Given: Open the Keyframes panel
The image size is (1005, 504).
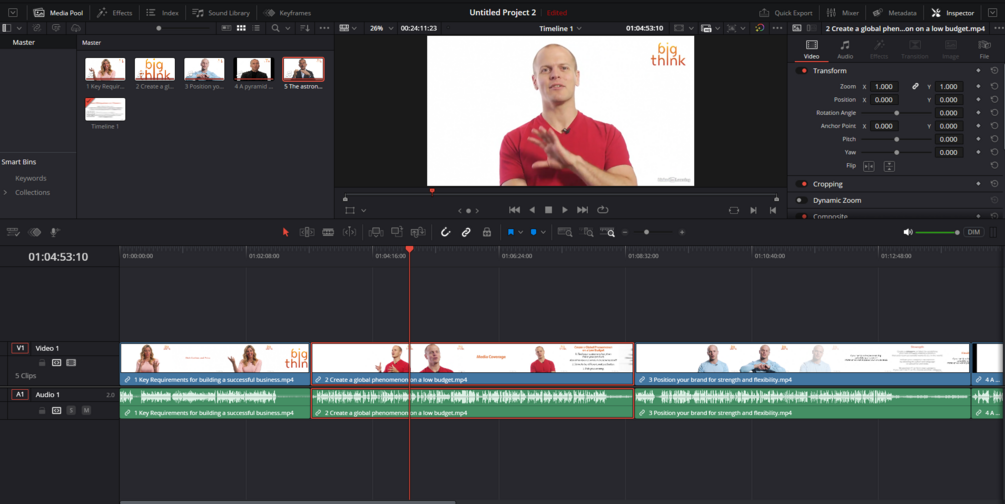Looking at the screenshot, I should [x=287, y=13].
